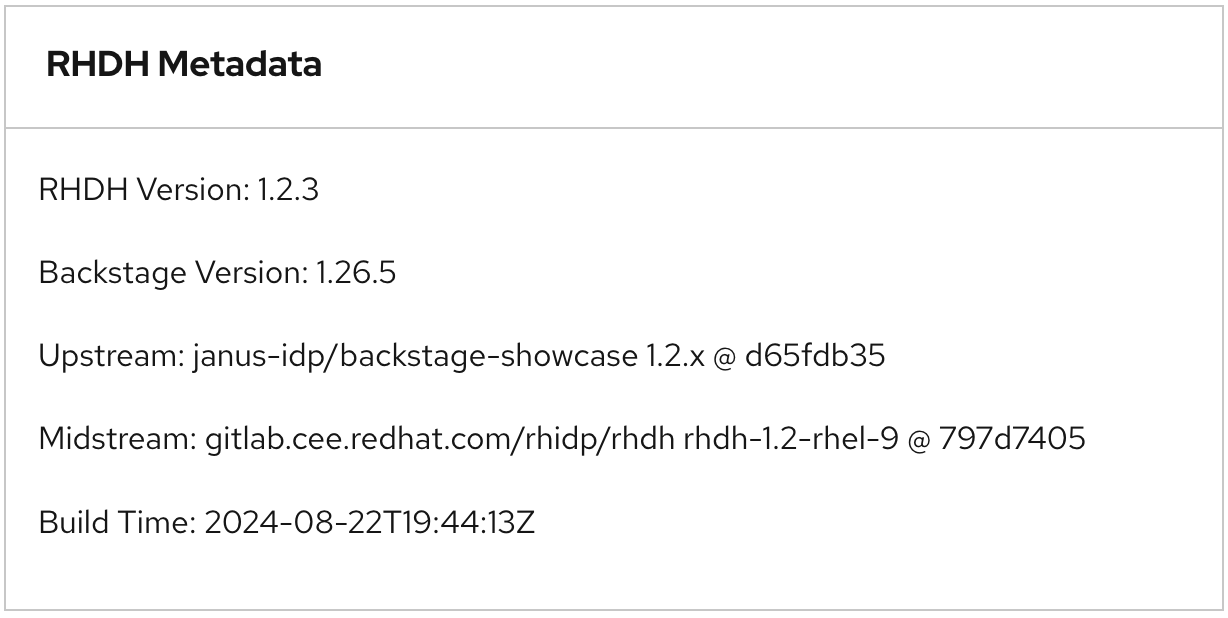
Task: Select the midstream commit hash 797d7405
Action: [1012, 438]
